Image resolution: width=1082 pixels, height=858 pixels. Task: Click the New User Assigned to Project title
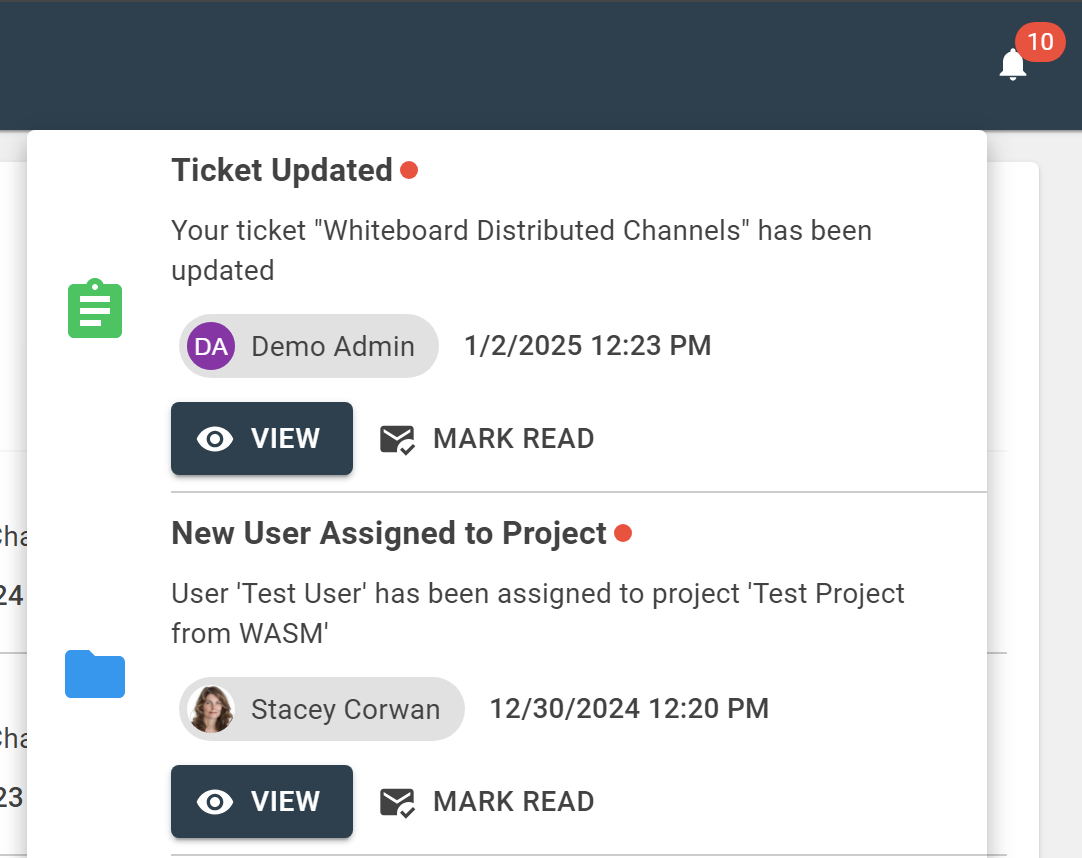[x=389, y=533]
